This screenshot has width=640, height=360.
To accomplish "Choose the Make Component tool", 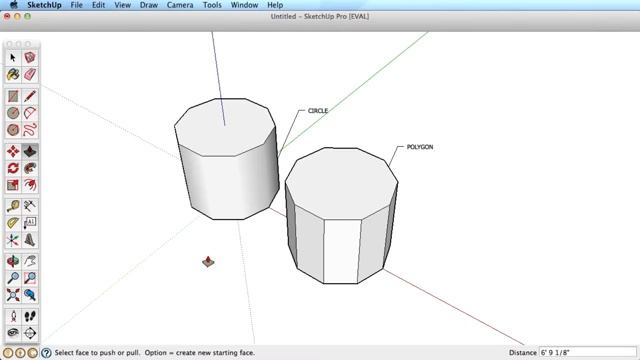I will click(30, 58).
